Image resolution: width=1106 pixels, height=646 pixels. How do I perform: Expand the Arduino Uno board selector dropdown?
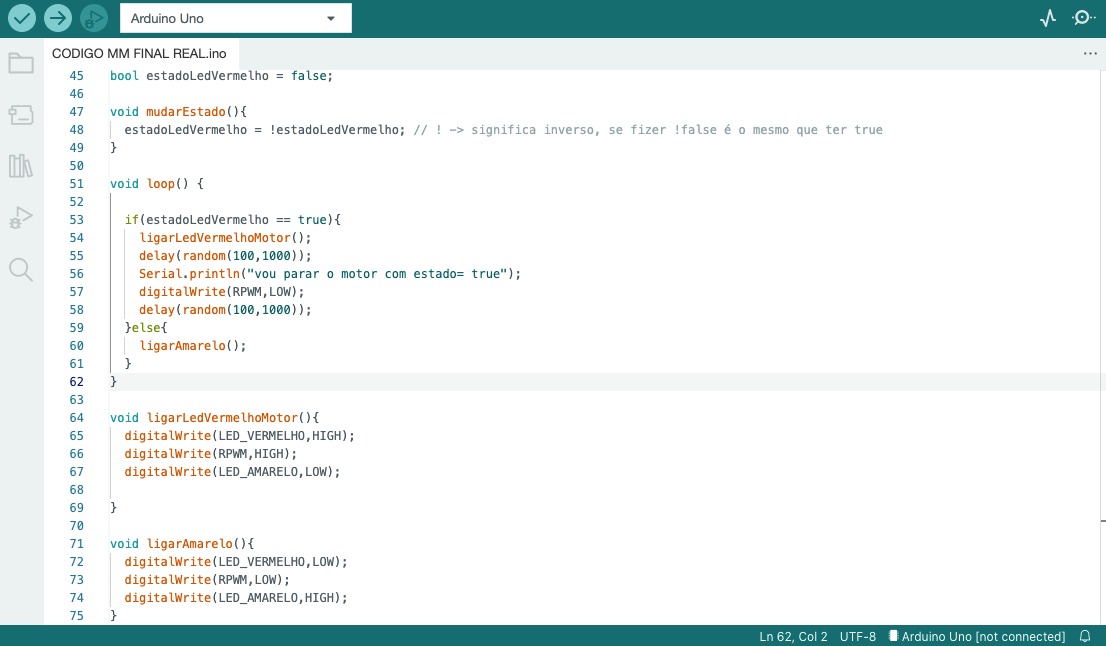(x=235, y=18)
